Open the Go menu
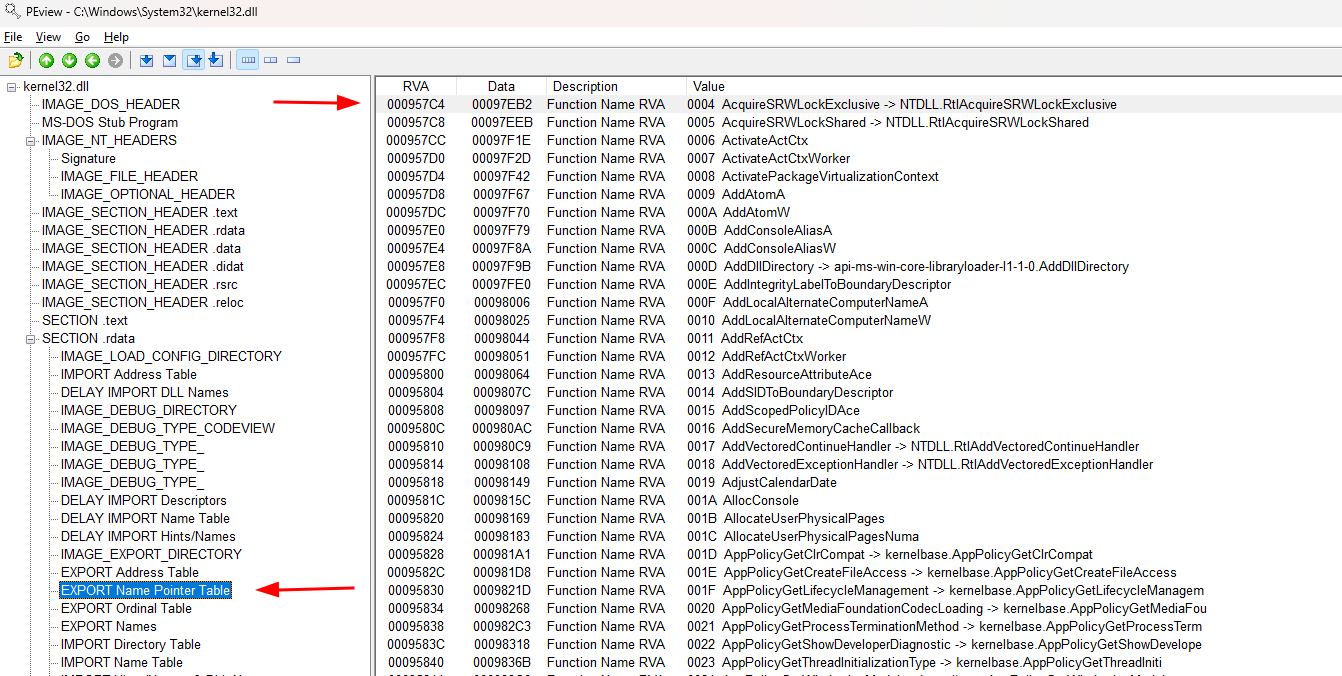The width and height of the screenshot is (1342, 676). 82,36
